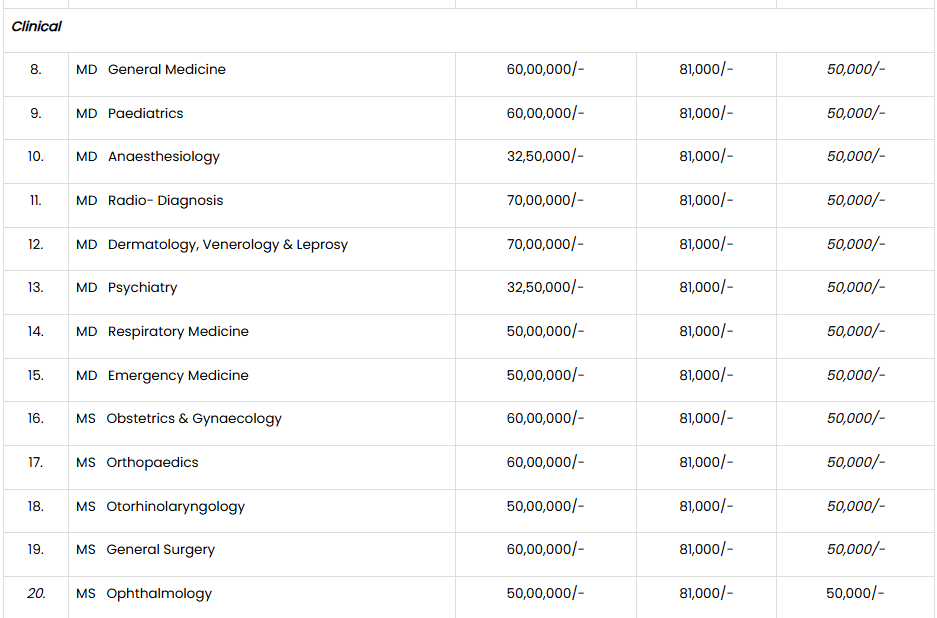Select the 'MS General Surgery' course cell
Image resolution: width=937 pixels, height=618 pixels.
pyautogui.click(x=146, y=550)
